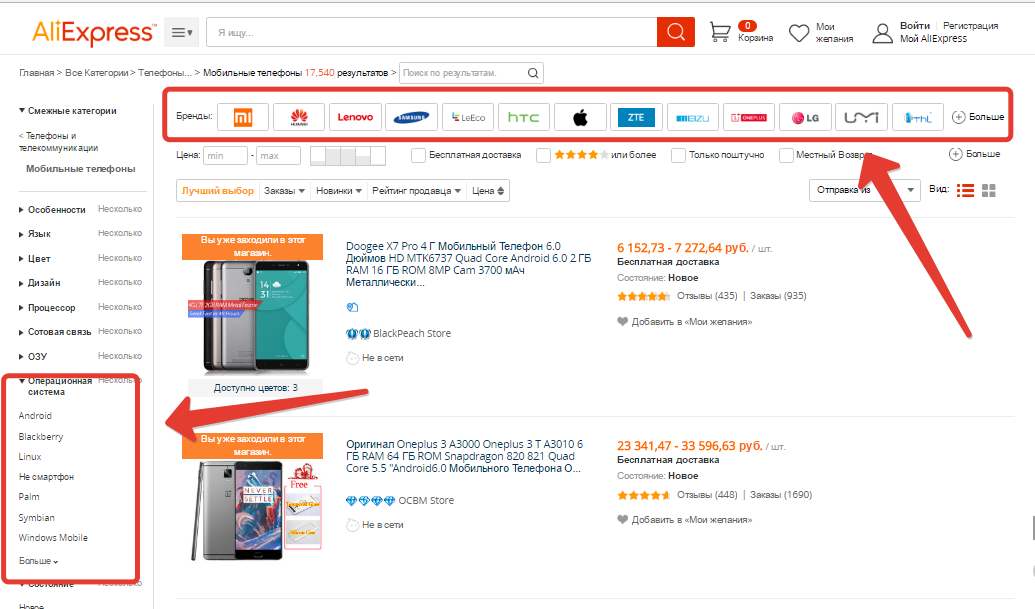Open Заказы sort dropdown
This screenshot has height=609, width=1035.
click(x=284, y=191)
